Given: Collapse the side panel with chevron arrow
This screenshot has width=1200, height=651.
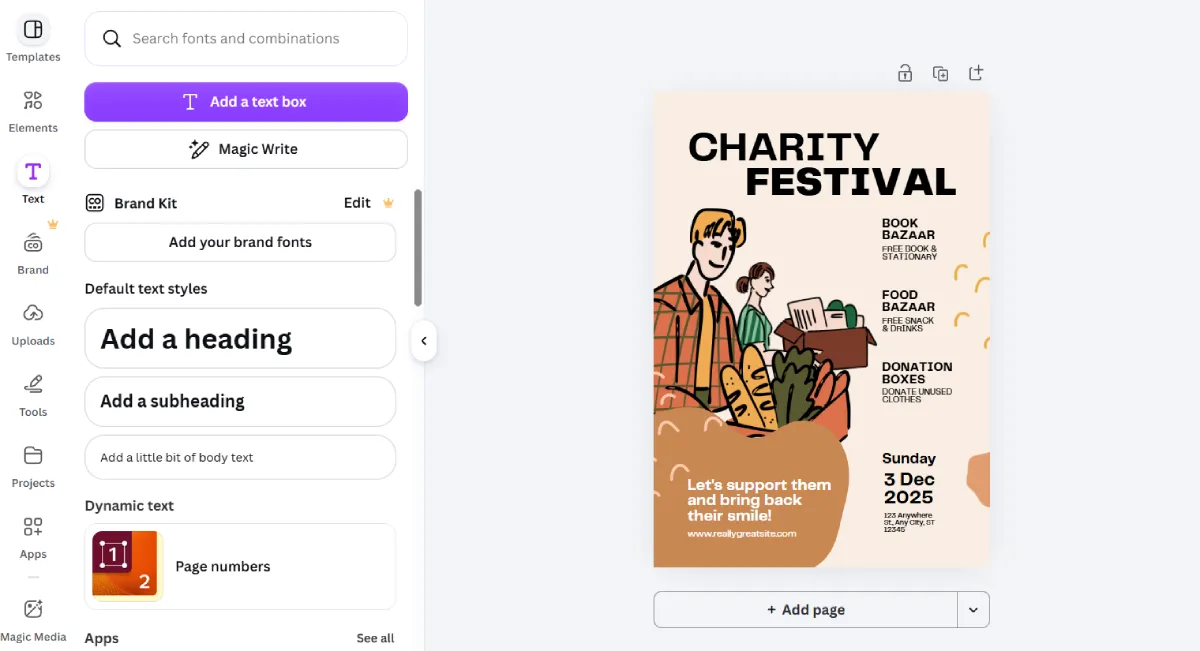Looking at the screenshot, I should click(423, 341).
